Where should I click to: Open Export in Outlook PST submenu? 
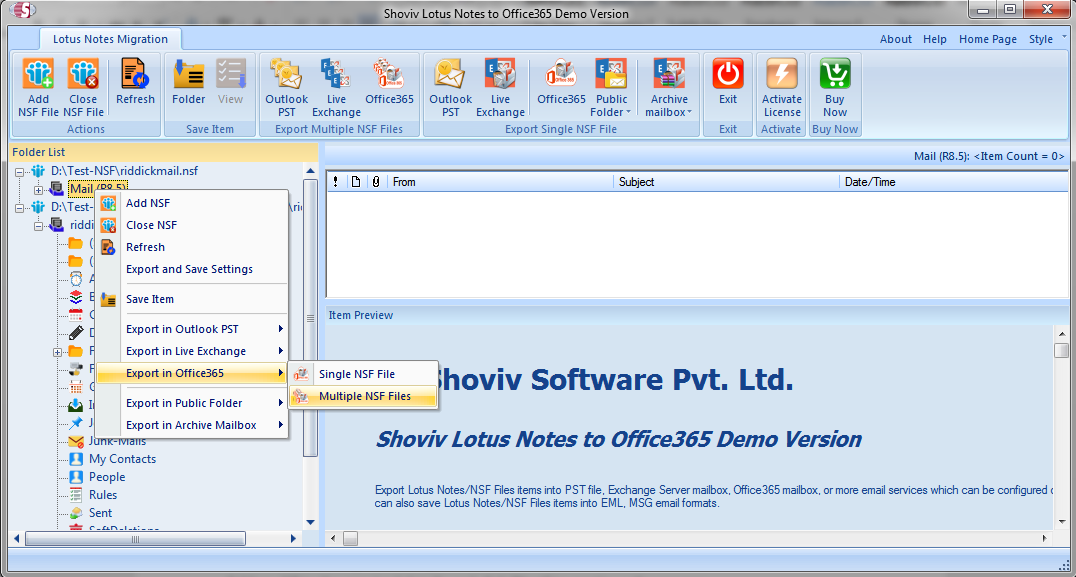coord(191,329)
